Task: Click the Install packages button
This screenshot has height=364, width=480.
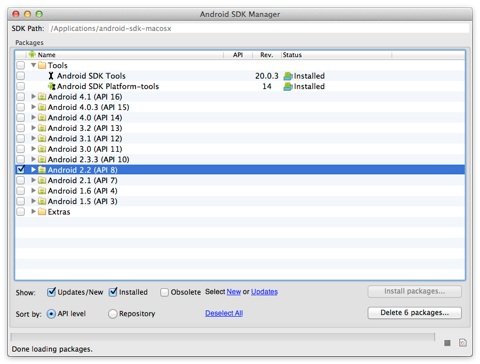Action: pyautogui.click(x=415, y=291)
